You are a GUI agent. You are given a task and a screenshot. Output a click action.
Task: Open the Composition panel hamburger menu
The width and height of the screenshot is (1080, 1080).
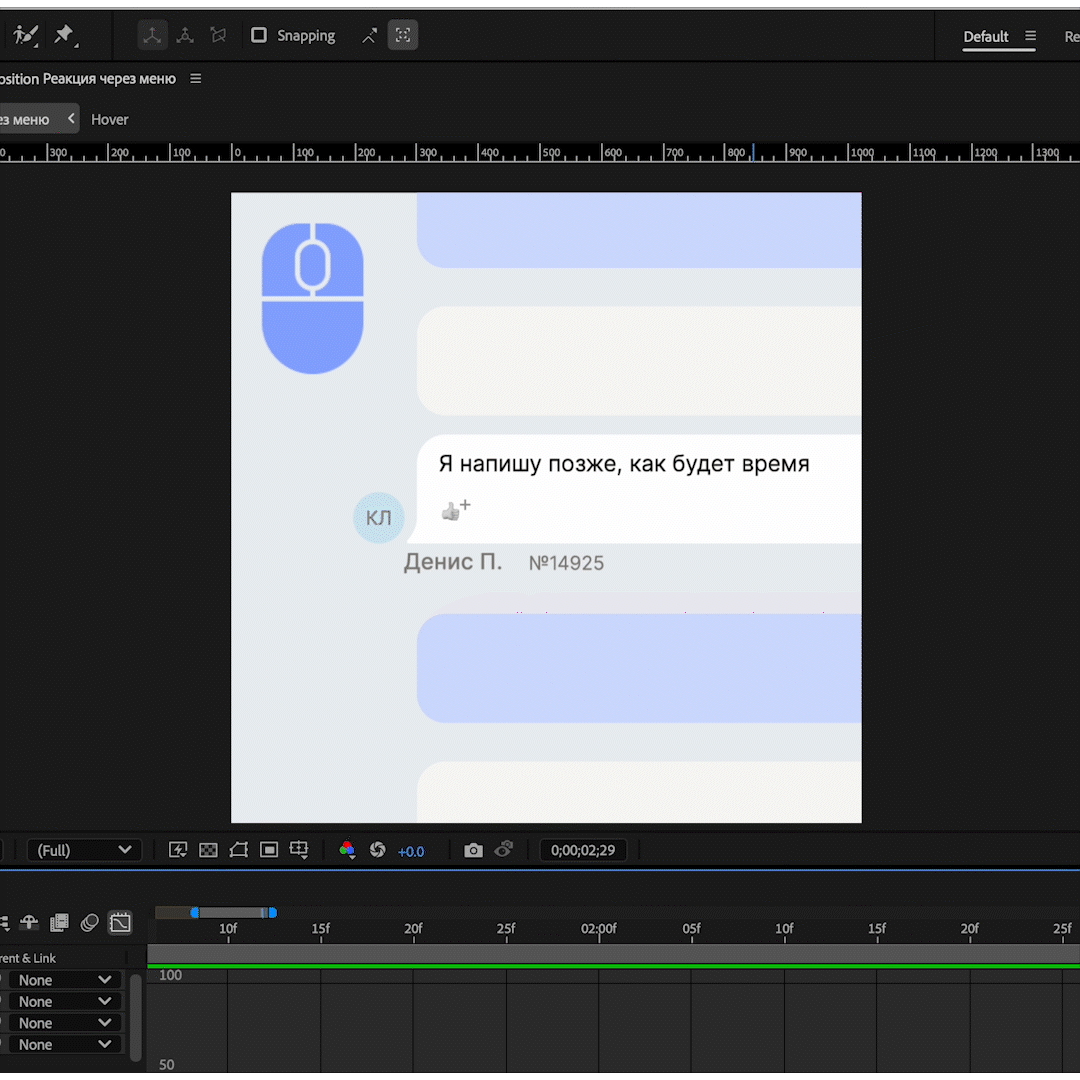click(196, 78)
